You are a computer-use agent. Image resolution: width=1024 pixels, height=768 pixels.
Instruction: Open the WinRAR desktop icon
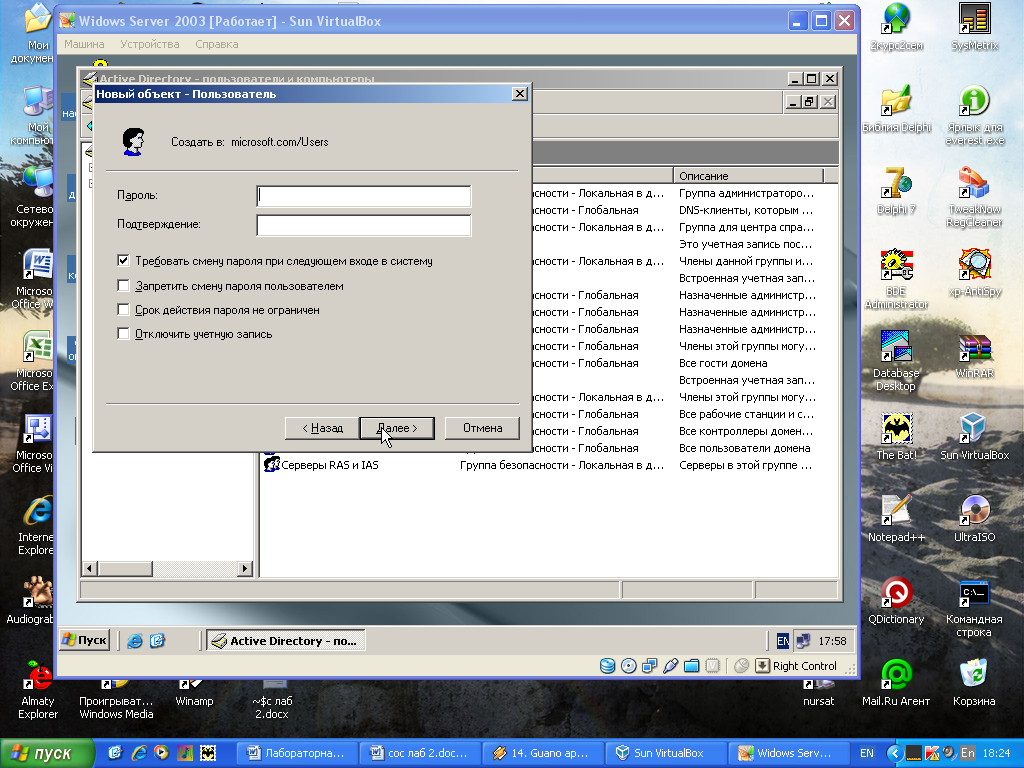tap(974, 355)
